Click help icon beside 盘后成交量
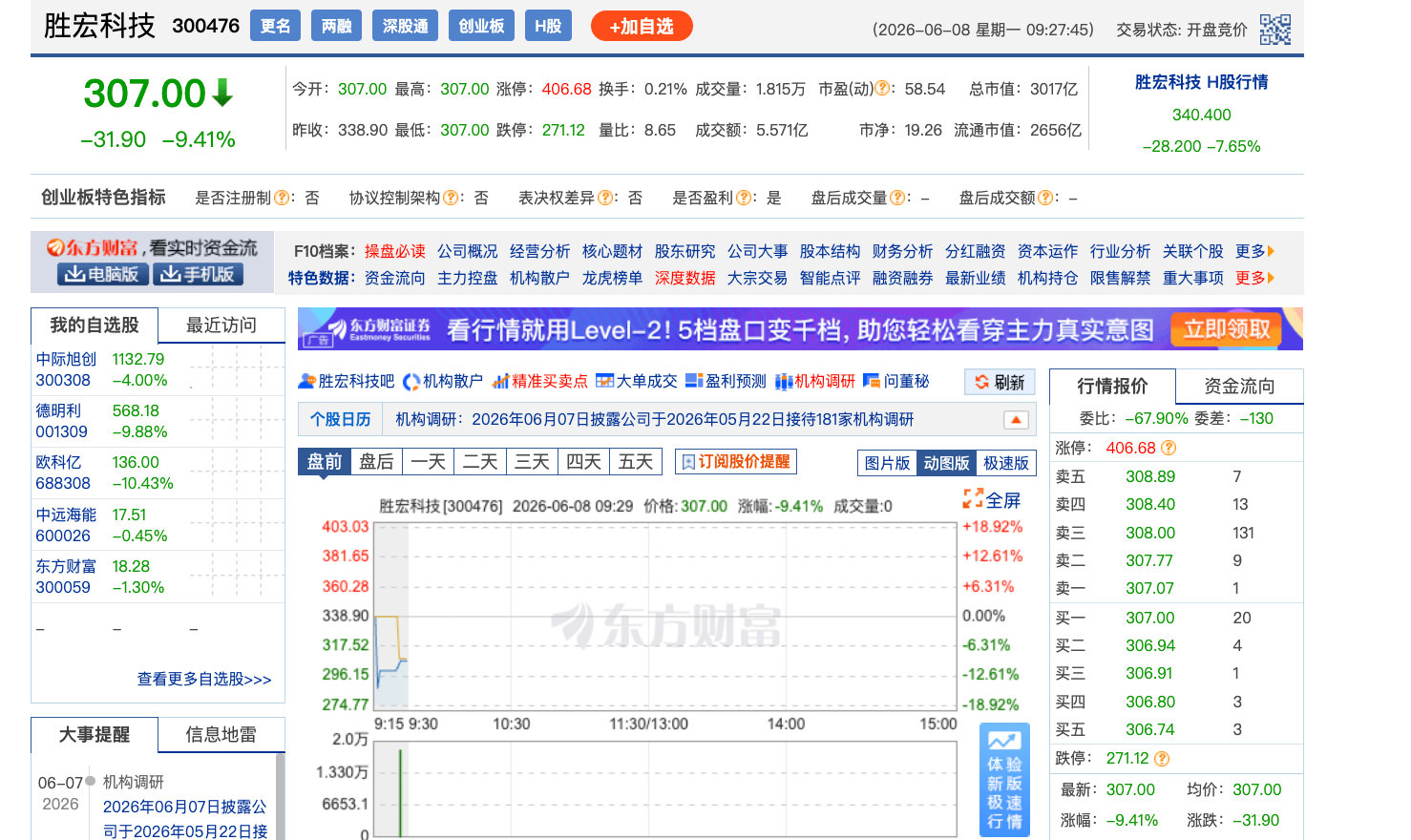Image resolution: width=1411 pixels, height=840 pixels. click(897, 198)
